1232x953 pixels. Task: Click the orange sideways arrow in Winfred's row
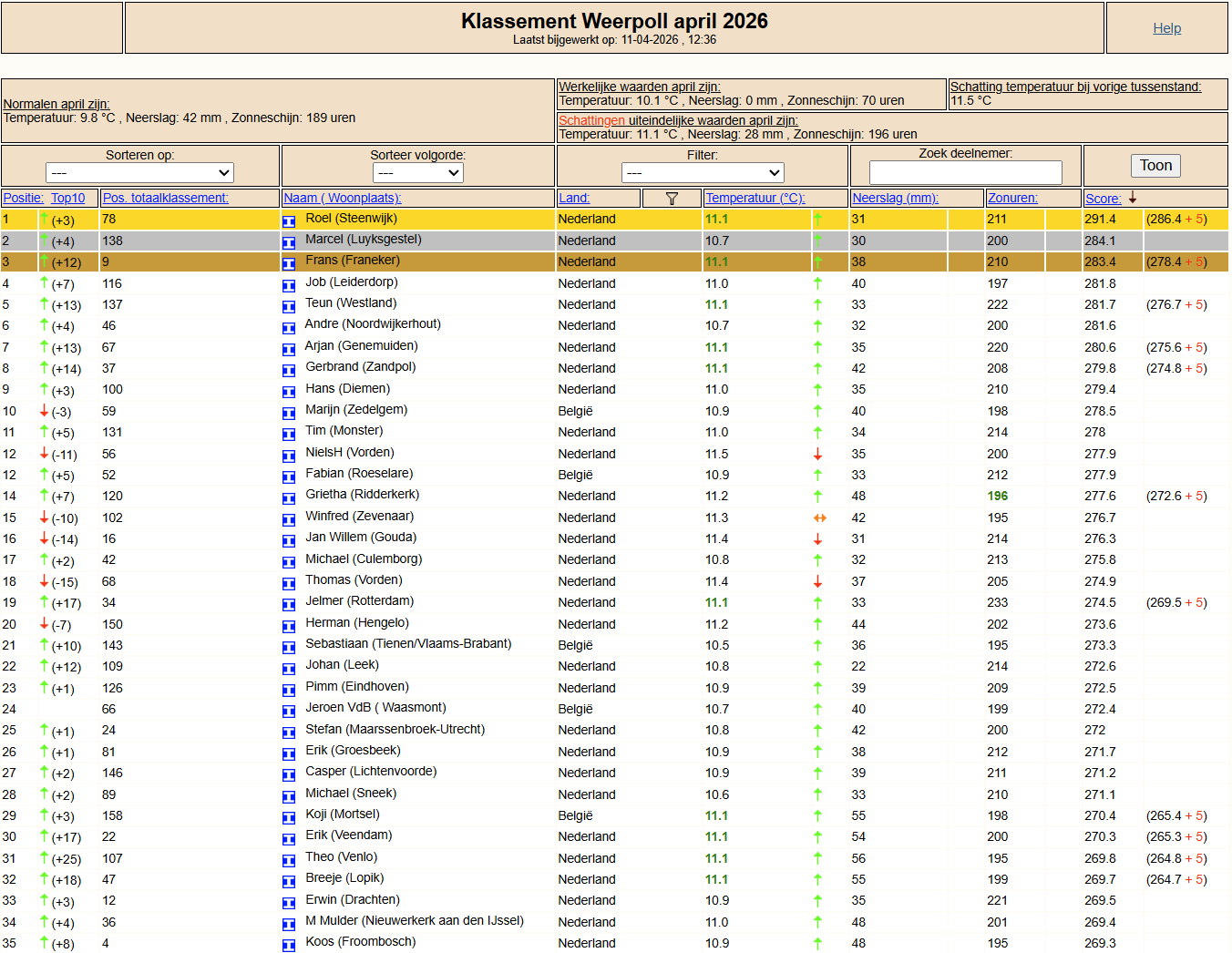pos(819,518)
